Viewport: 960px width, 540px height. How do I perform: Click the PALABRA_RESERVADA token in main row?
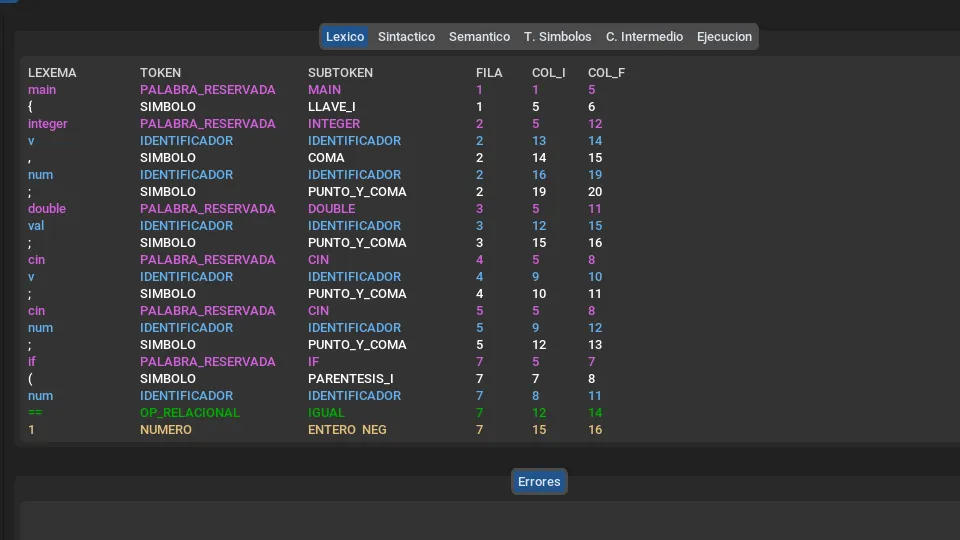[x=208, y=90]
